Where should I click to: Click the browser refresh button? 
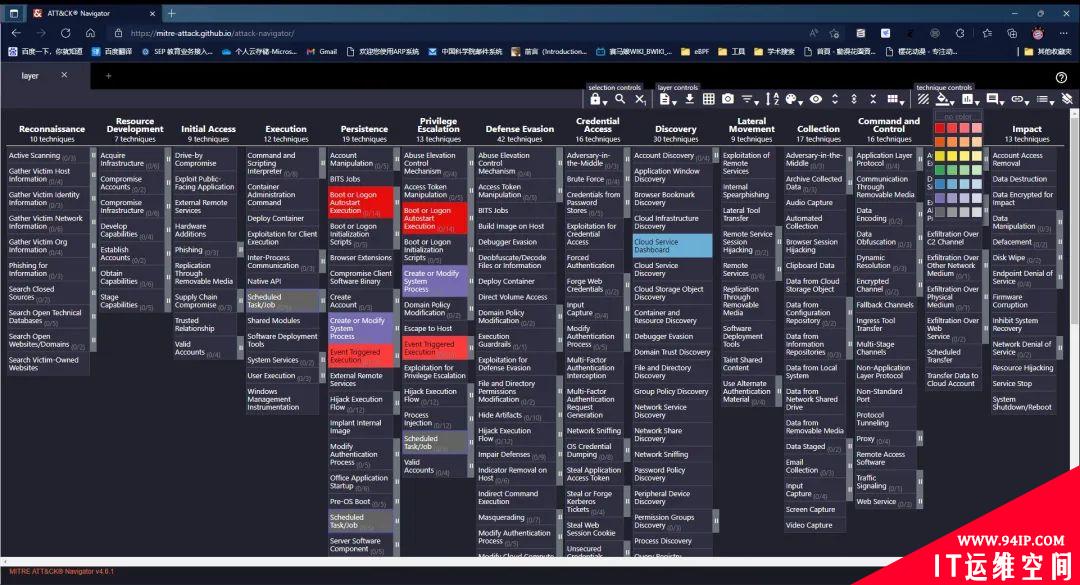[x=65, y=33]
